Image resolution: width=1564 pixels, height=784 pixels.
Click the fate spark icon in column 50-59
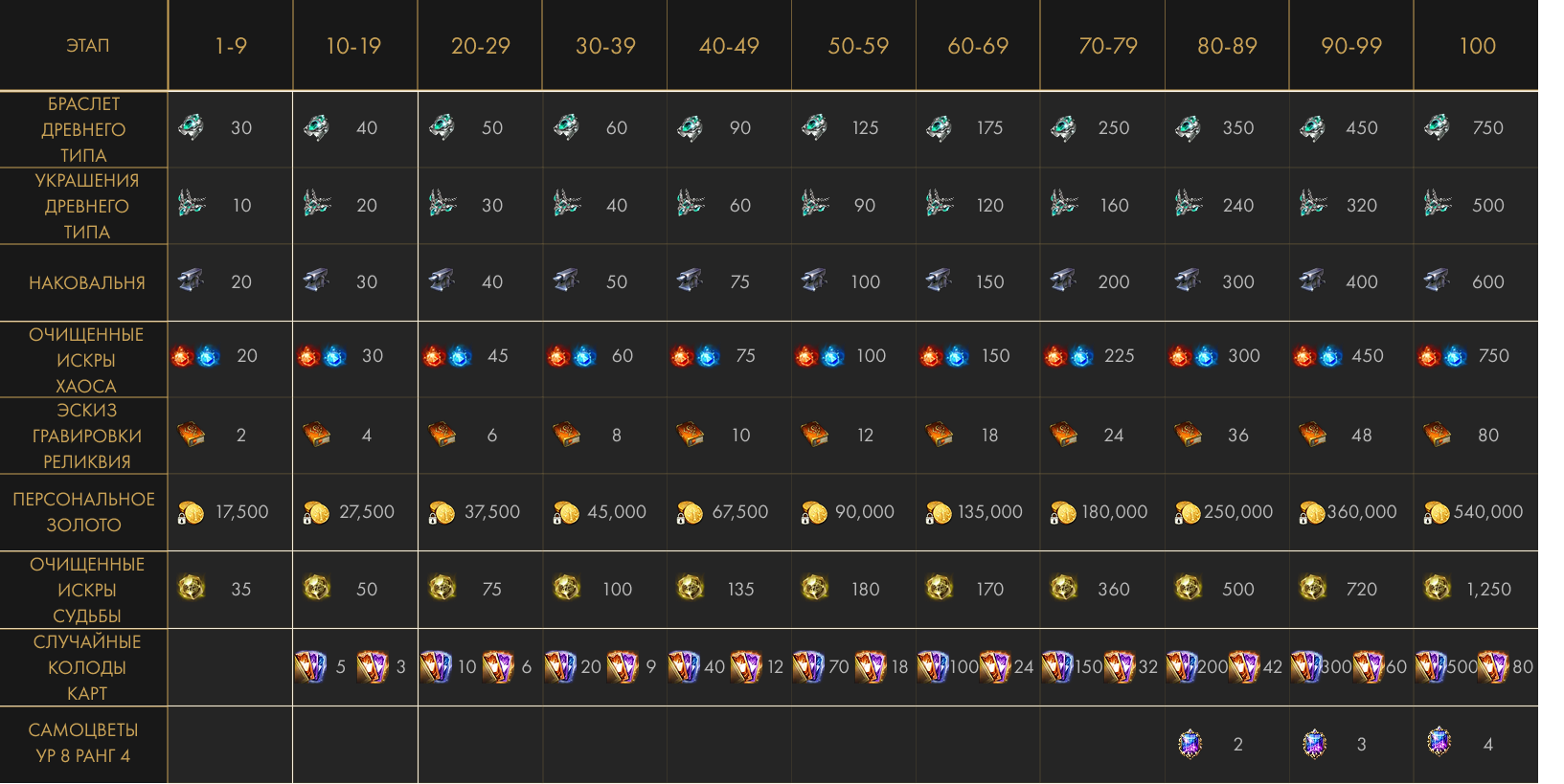(815, 588)
